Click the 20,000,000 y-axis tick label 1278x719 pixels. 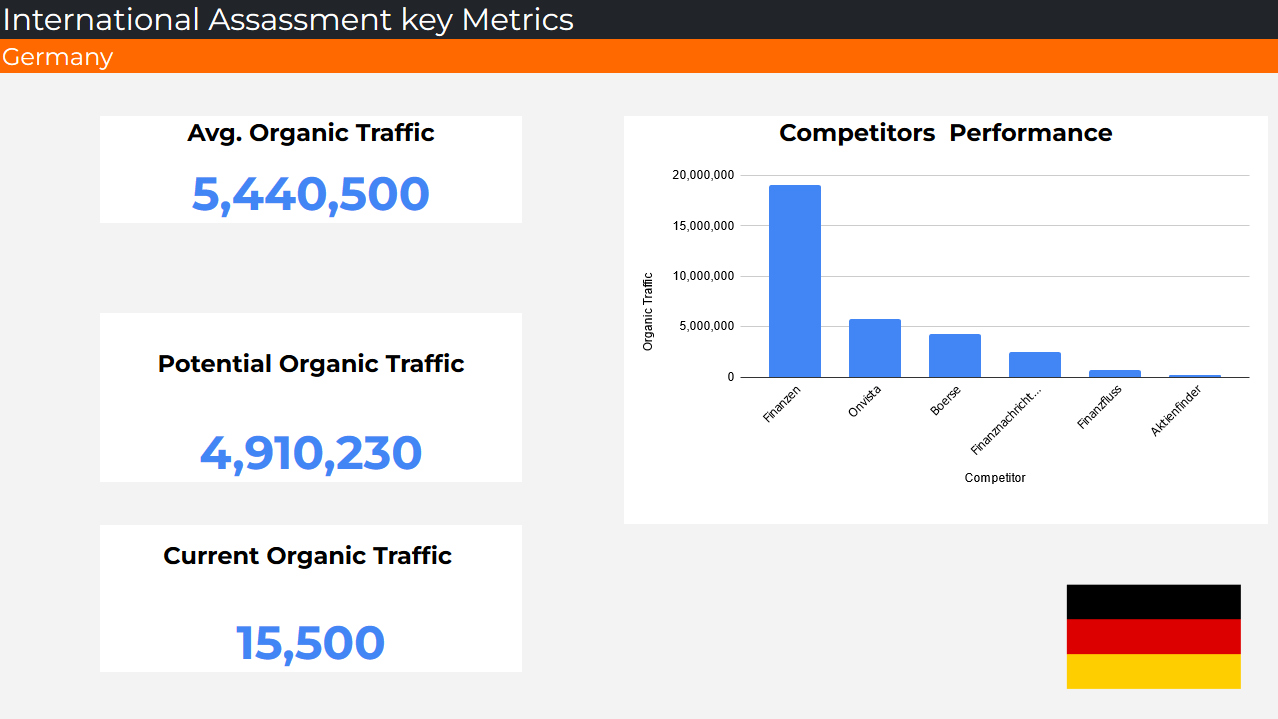coord(703,175)
